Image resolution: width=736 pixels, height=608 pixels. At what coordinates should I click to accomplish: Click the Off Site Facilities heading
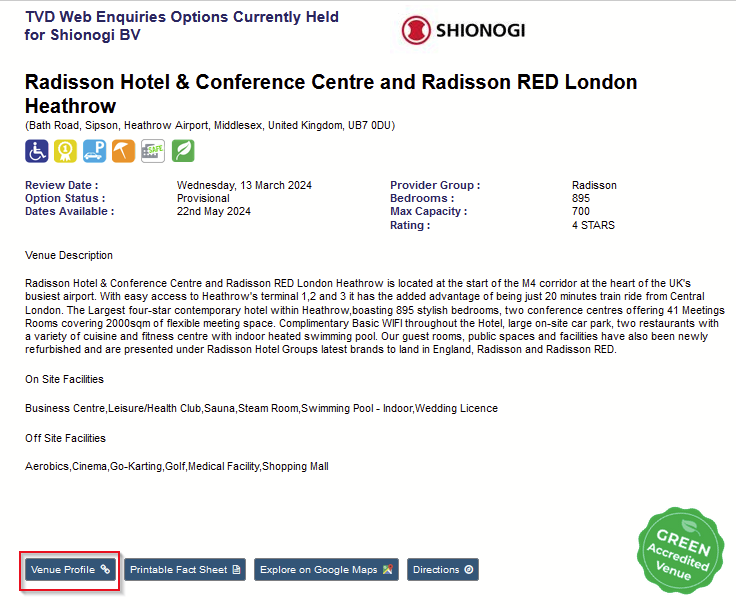point(65,438)
